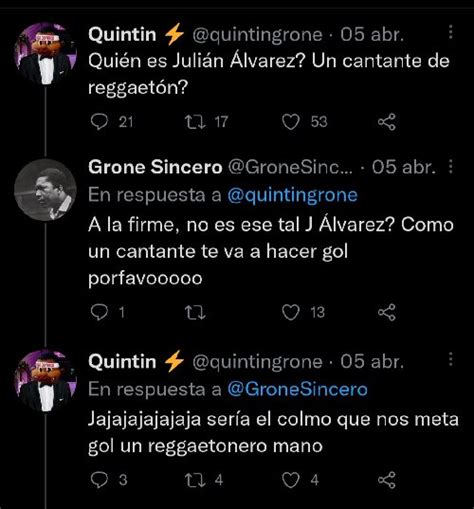Retweet Grone Sincero's reply

click(x=195, y=313)
